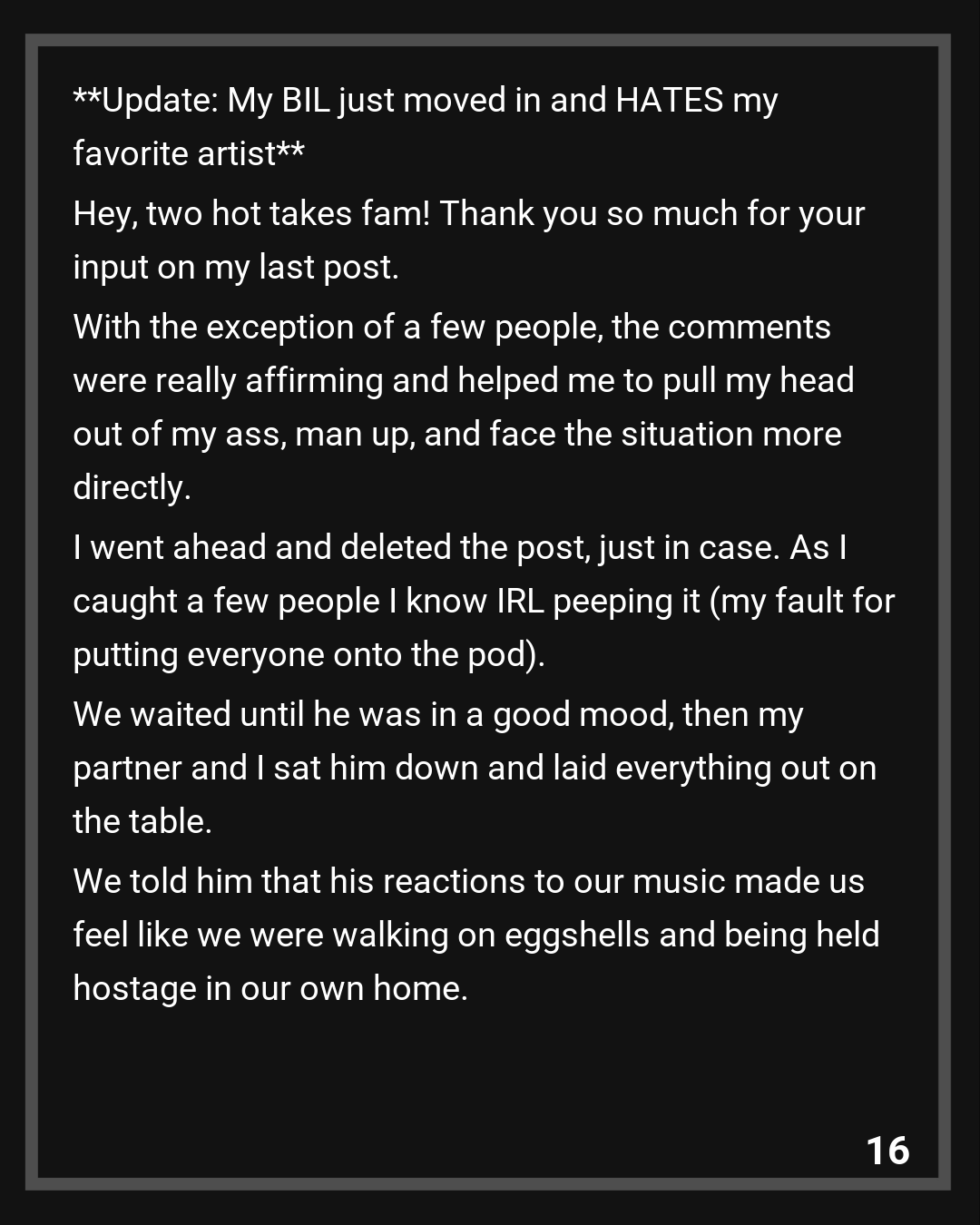The width and height of the screenshot is (980, 1225).
Task: Click the text "the table."
Action: click(x=142, y=822)
